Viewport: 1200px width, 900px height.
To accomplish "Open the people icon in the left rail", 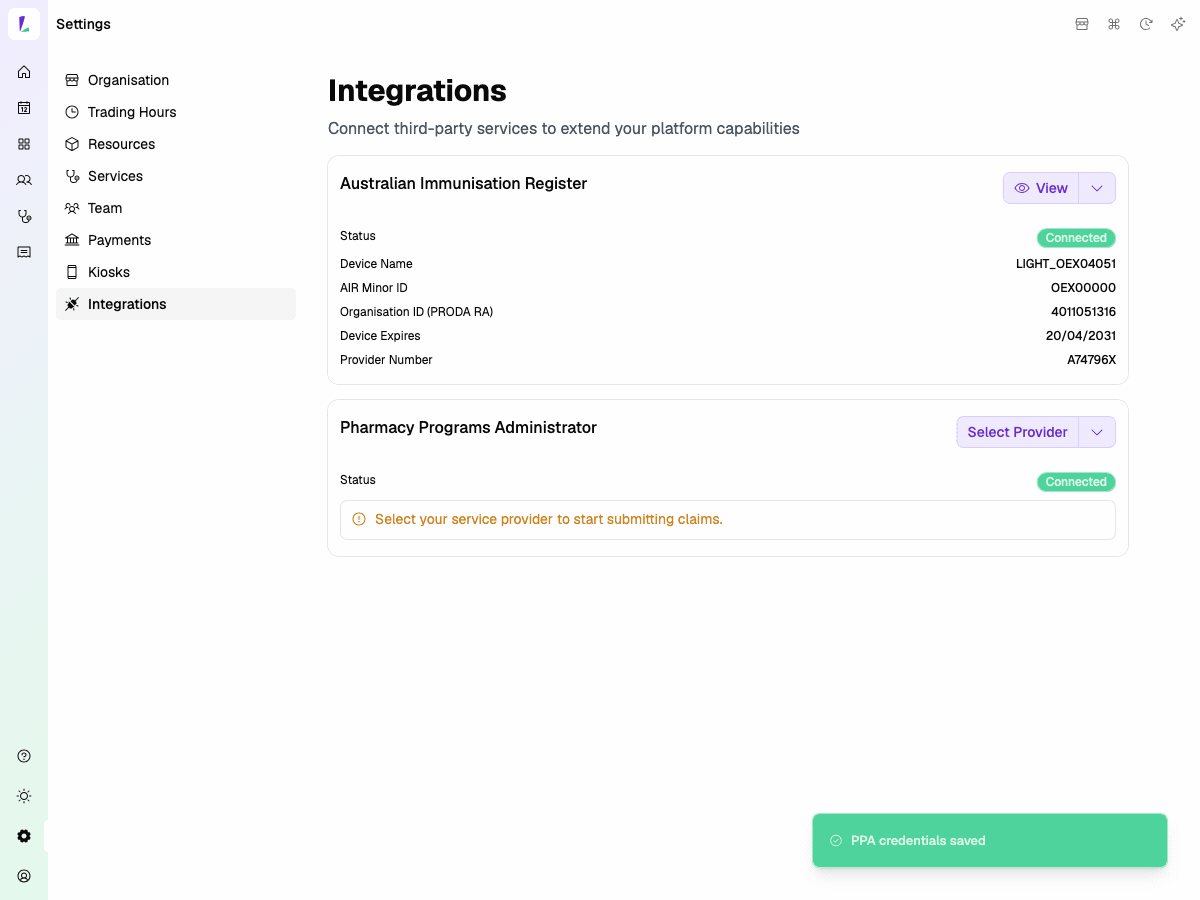I will pyautogui.click(x=24, y=180).
